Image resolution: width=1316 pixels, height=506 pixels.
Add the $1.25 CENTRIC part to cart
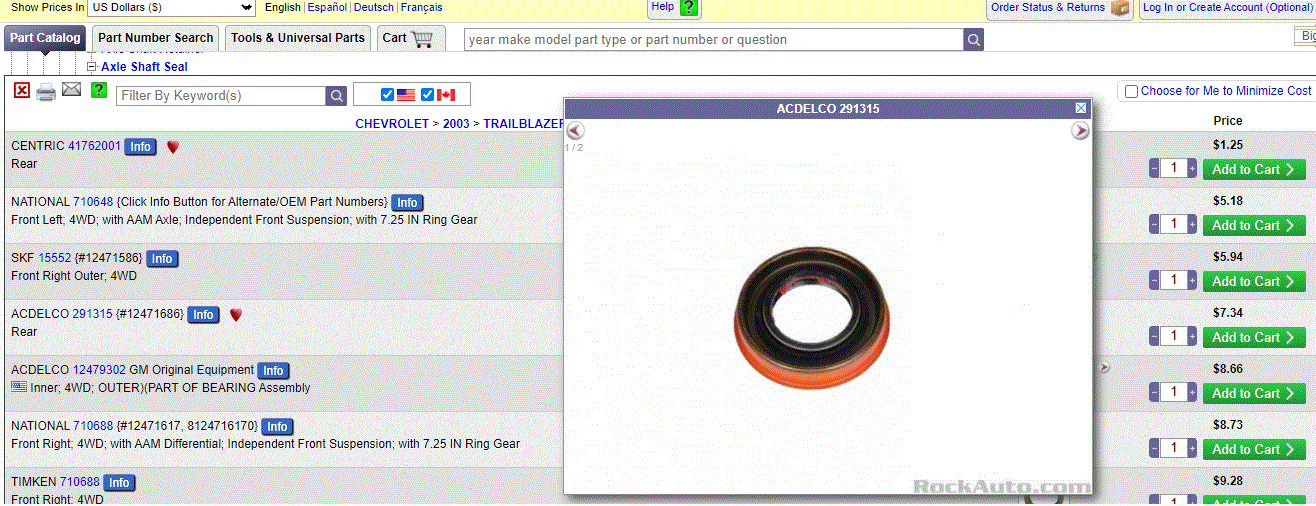pyautogui.click(x=1254, y=169)
